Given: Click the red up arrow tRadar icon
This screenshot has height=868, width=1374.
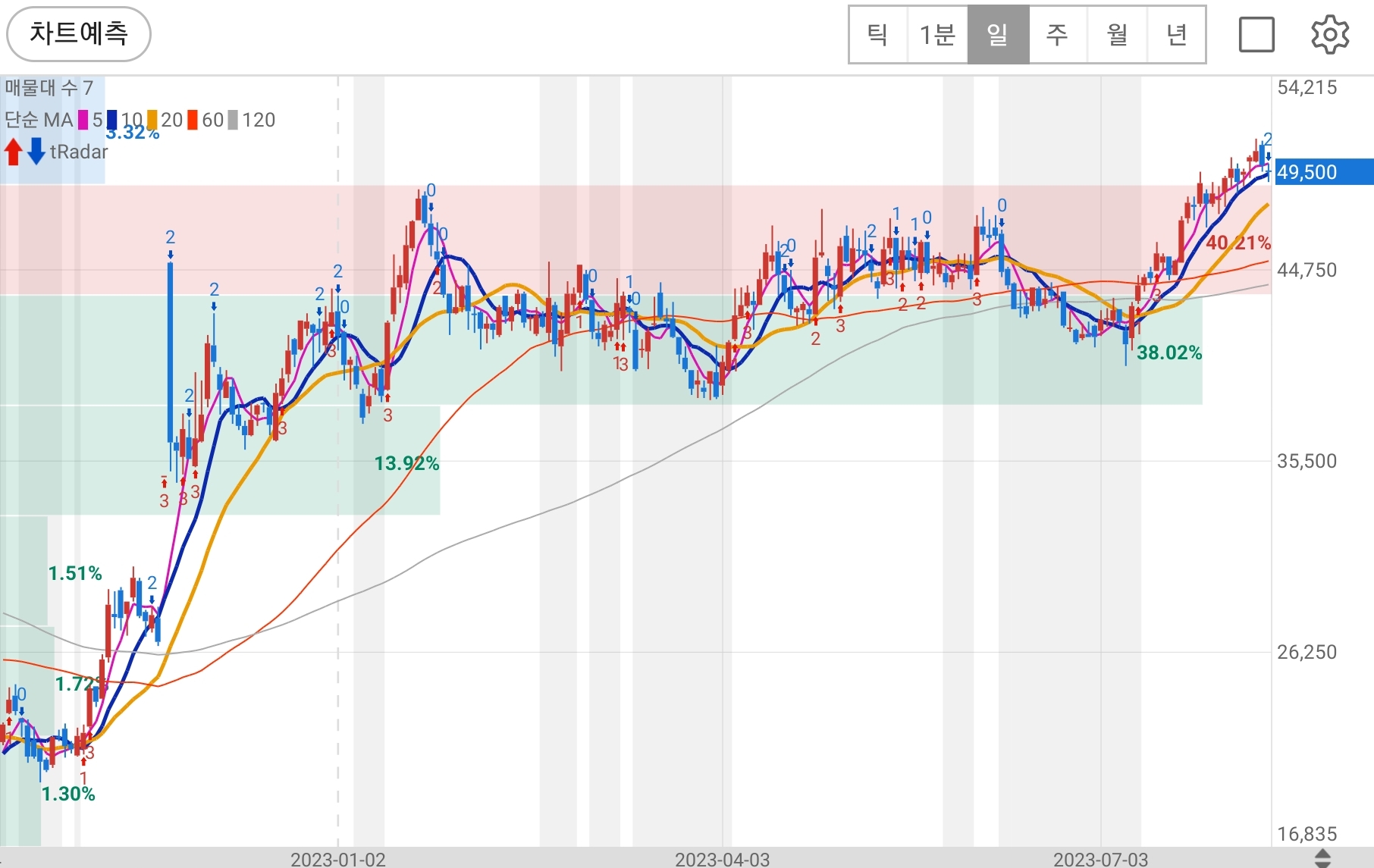Looking at the screenshot, I should (x=13, y=152).
